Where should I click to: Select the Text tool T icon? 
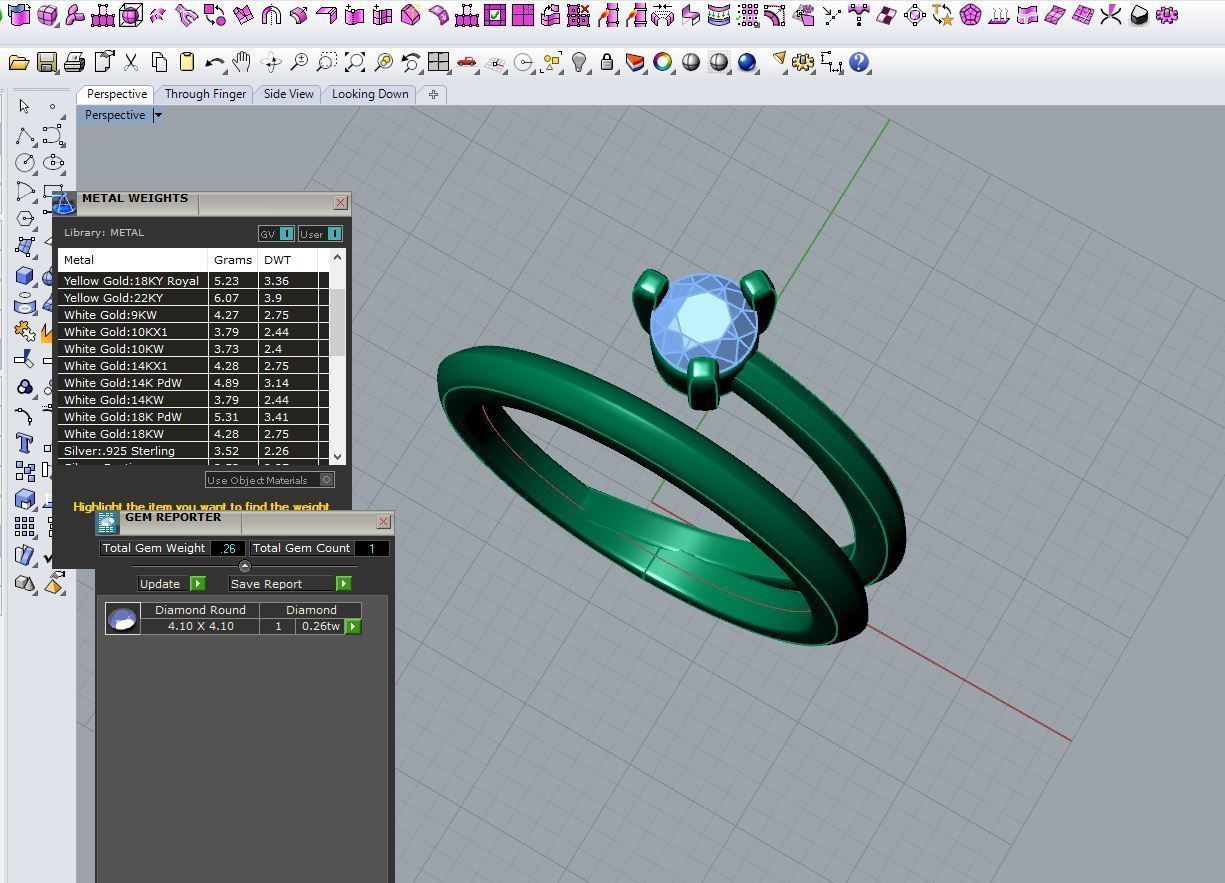tap(24, 443)
